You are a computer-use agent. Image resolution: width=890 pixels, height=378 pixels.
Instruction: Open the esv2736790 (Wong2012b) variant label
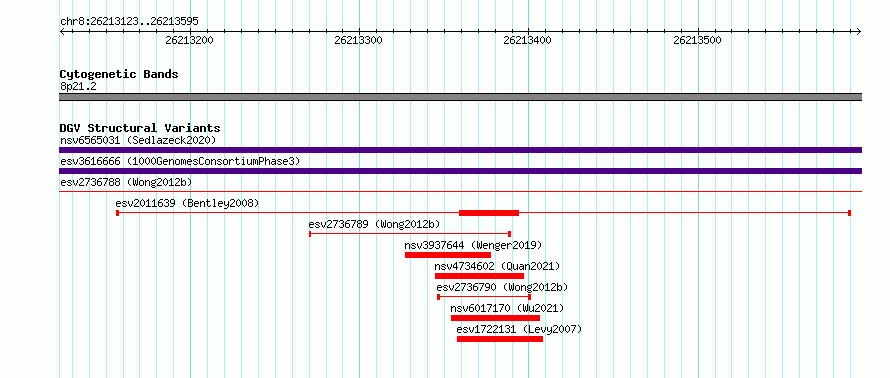point(502,287)
